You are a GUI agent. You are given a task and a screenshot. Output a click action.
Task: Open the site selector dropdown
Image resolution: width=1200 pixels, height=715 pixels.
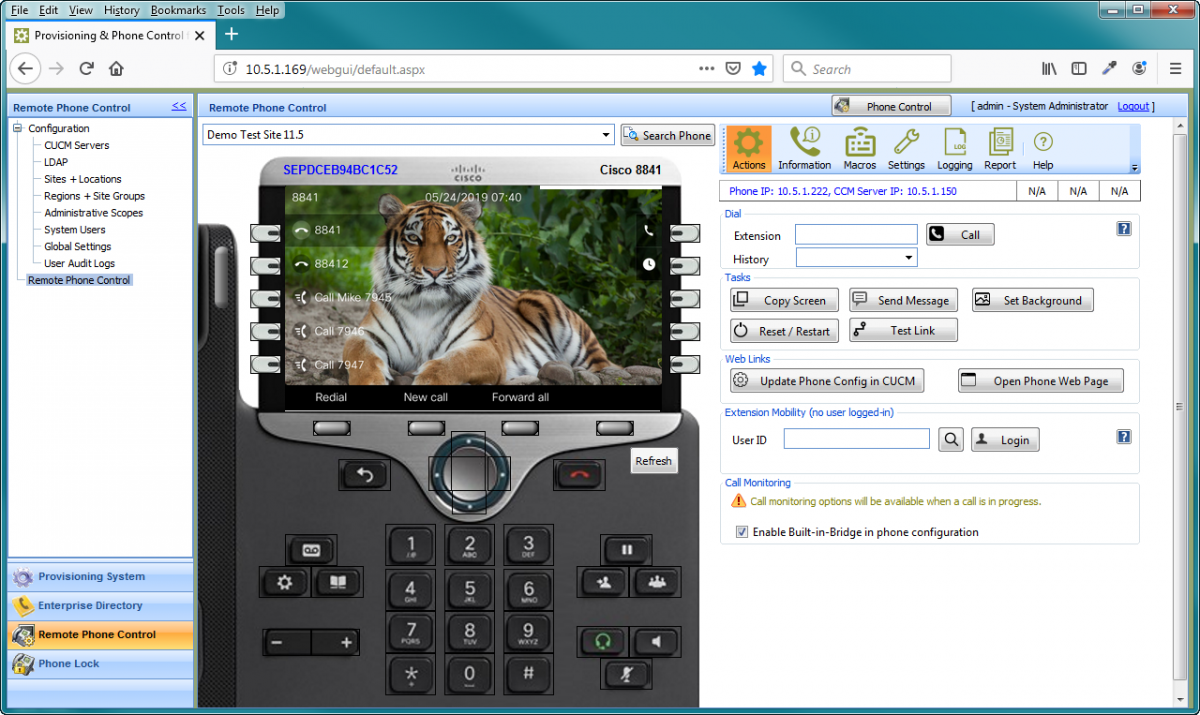point(606,134)
